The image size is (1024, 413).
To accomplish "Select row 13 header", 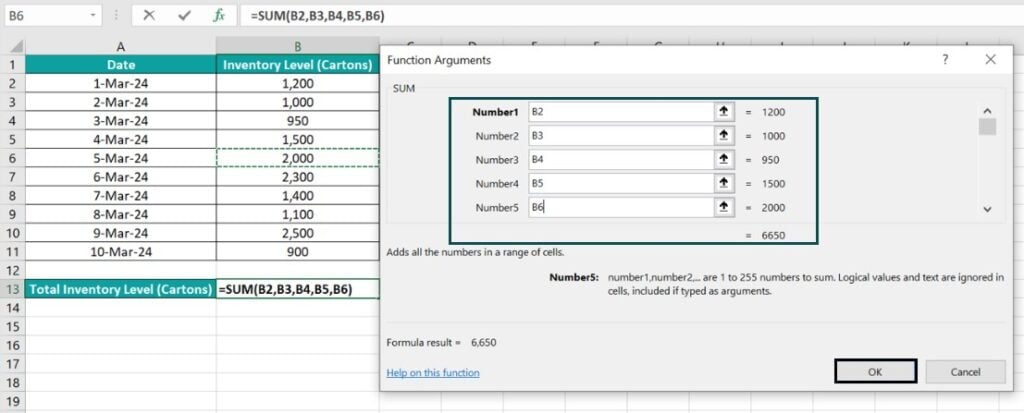I will (14, 289).
